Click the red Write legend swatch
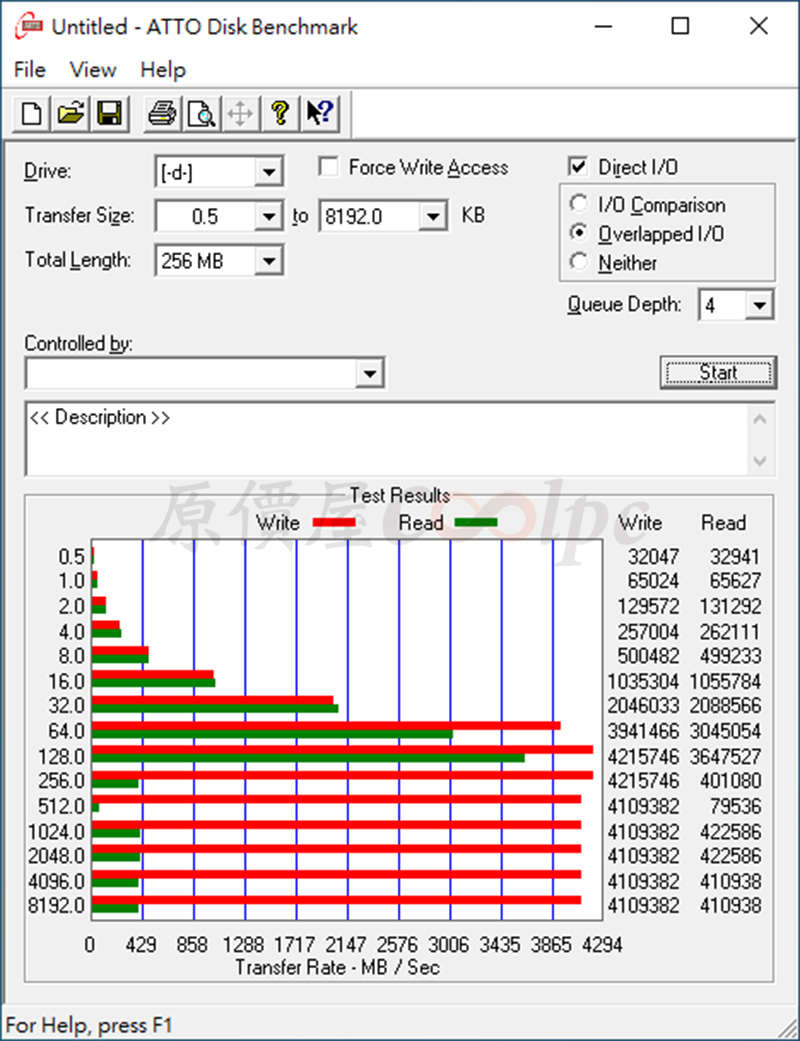 [334, 523]
